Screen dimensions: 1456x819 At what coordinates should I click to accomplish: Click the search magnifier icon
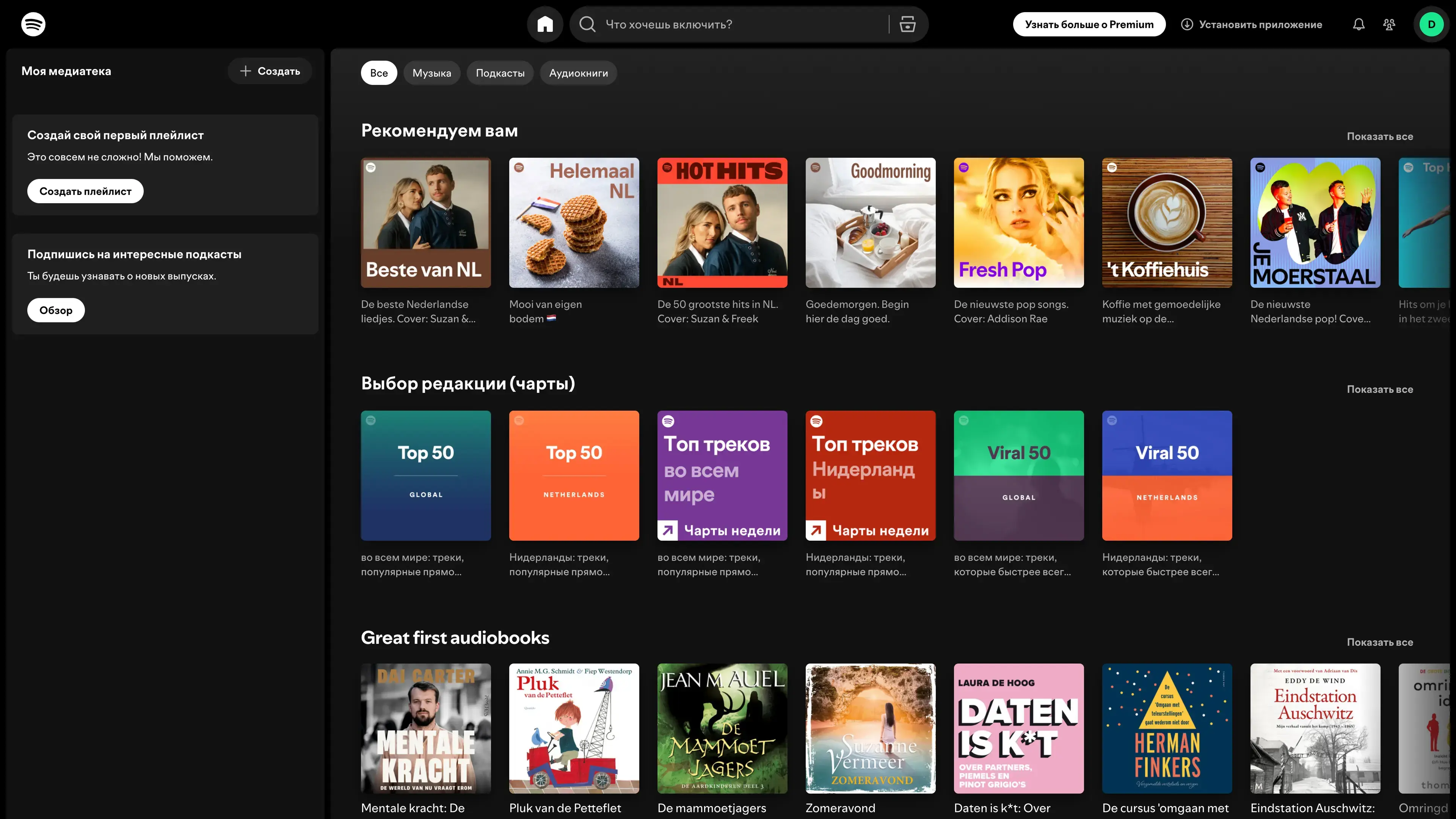(x=587, y=24)
